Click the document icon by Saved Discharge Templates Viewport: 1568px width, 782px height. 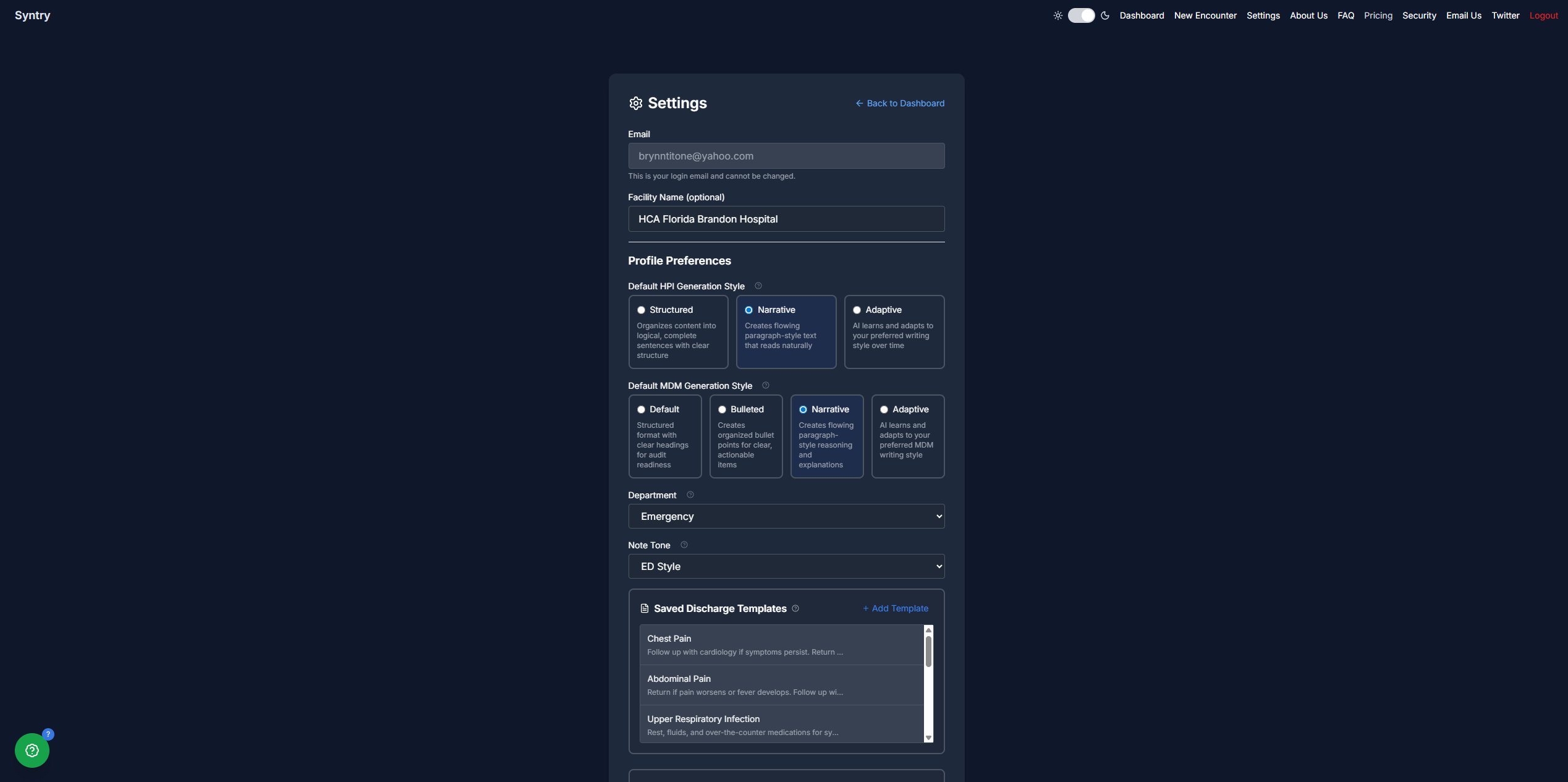(x=644, y=608)
